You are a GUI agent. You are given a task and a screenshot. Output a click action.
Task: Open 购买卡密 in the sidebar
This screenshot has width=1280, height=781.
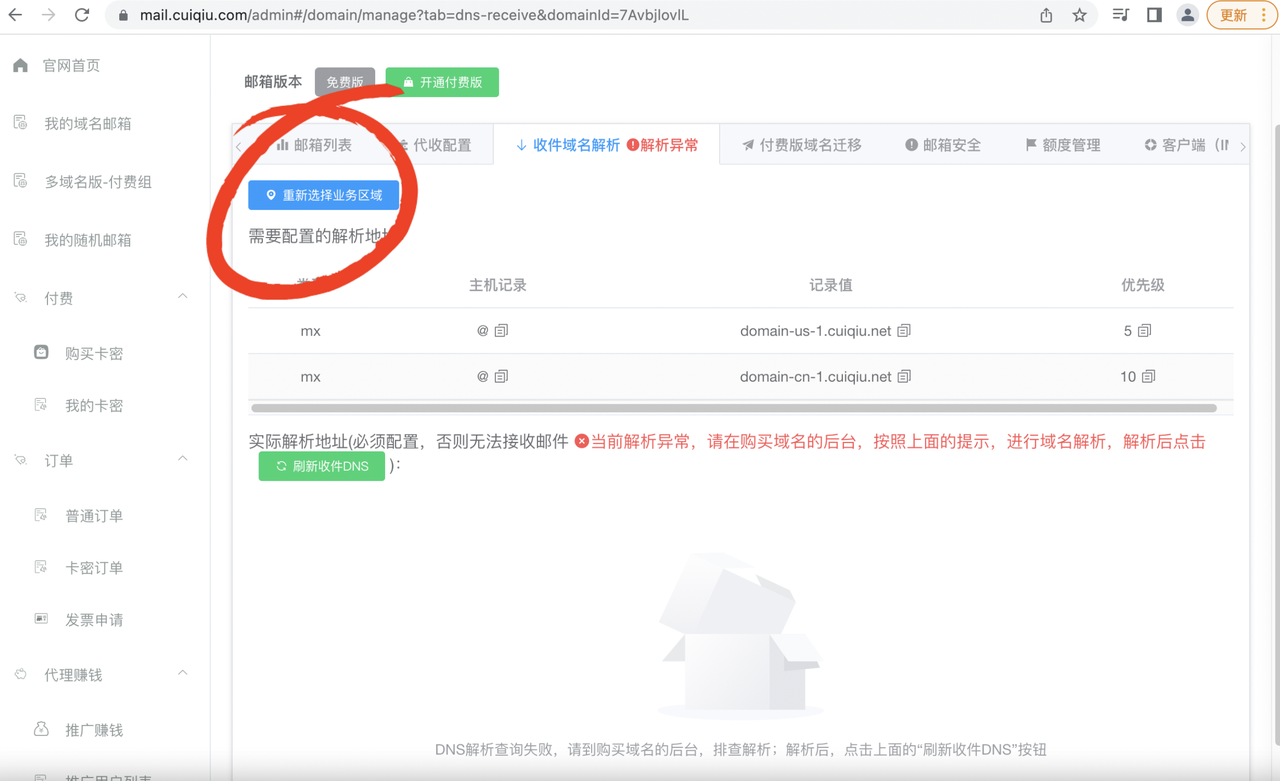point(94,353)
